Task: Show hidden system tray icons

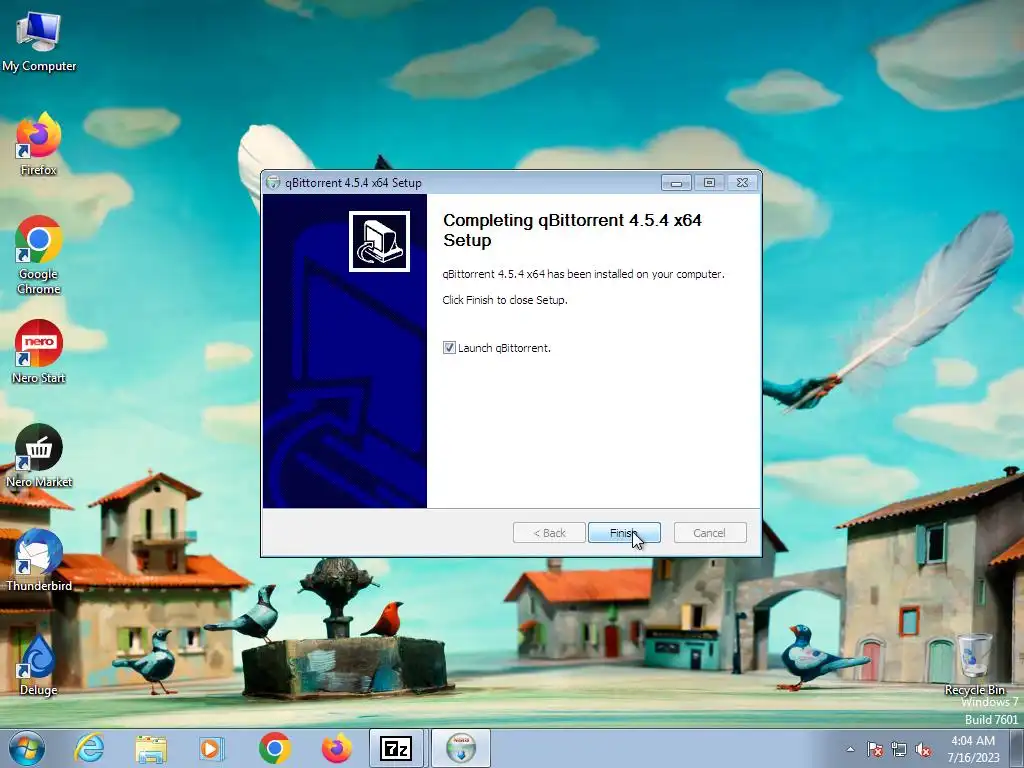Action: [x=850, y=749]
